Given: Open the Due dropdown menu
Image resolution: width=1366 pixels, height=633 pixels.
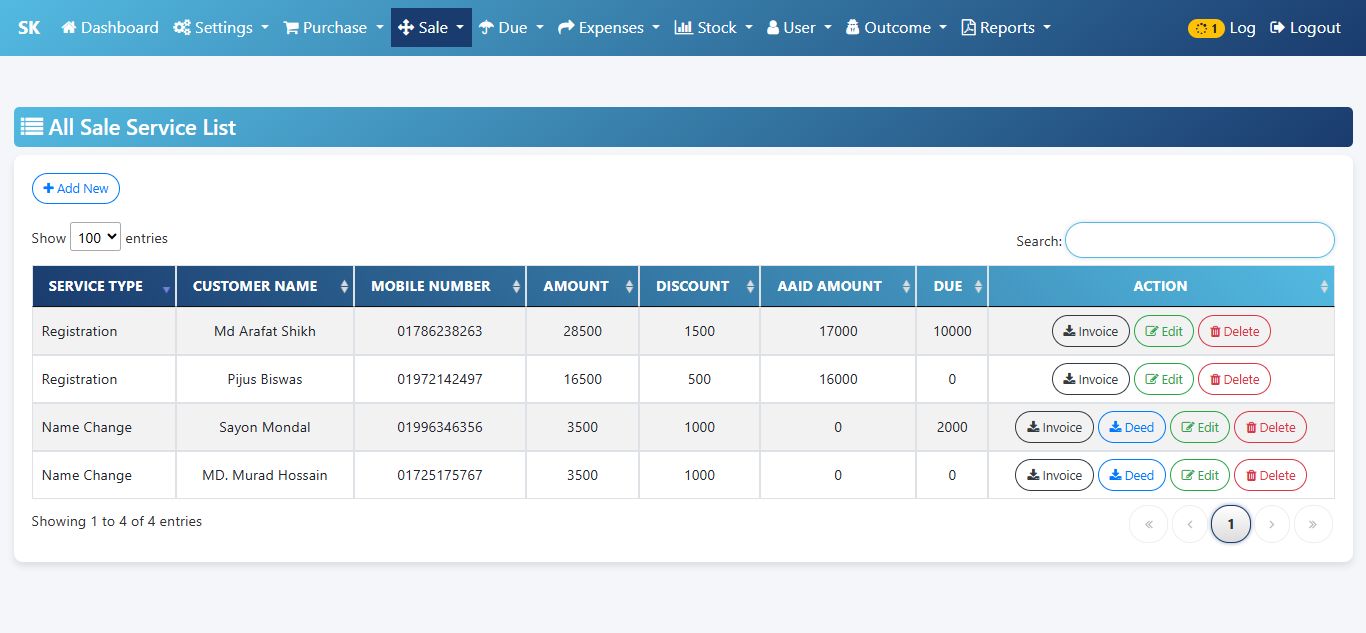Looking at the screenshot, I should pos(511,28).
